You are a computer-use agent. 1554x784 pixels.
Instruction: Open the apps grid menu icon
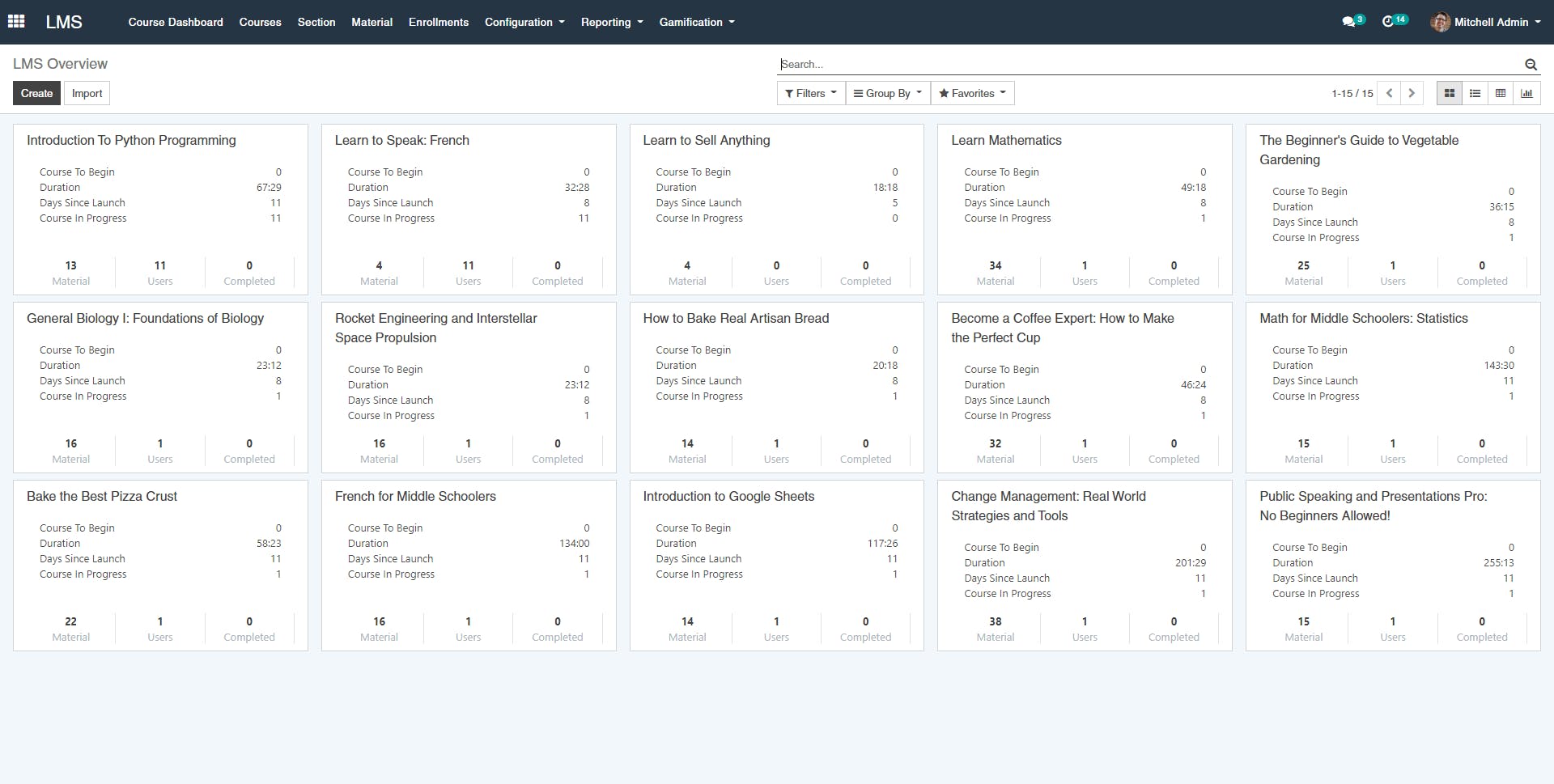(16, 22)
